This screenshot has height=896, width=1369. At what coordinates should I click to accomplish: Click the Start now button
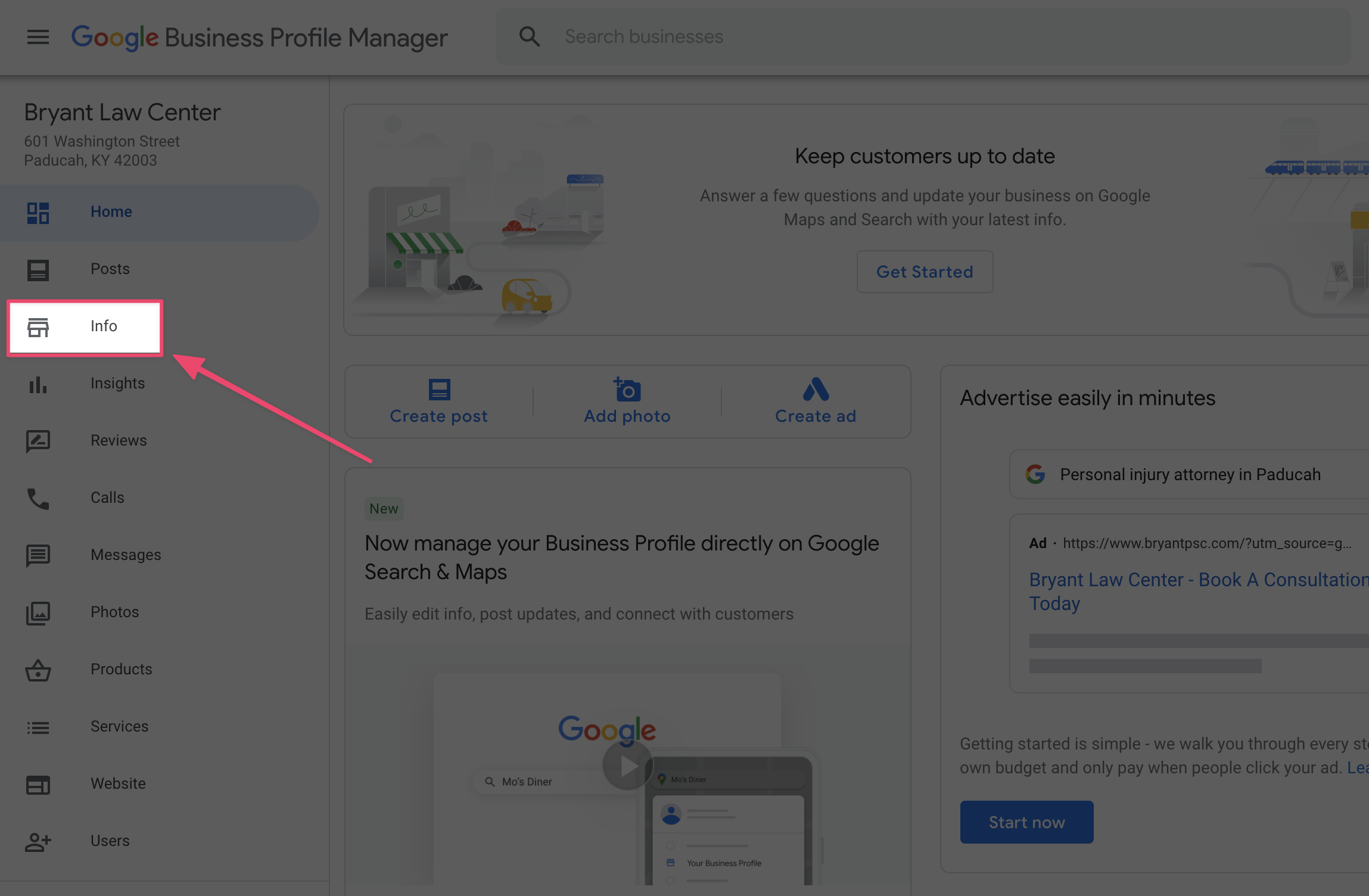(1026, 822)
